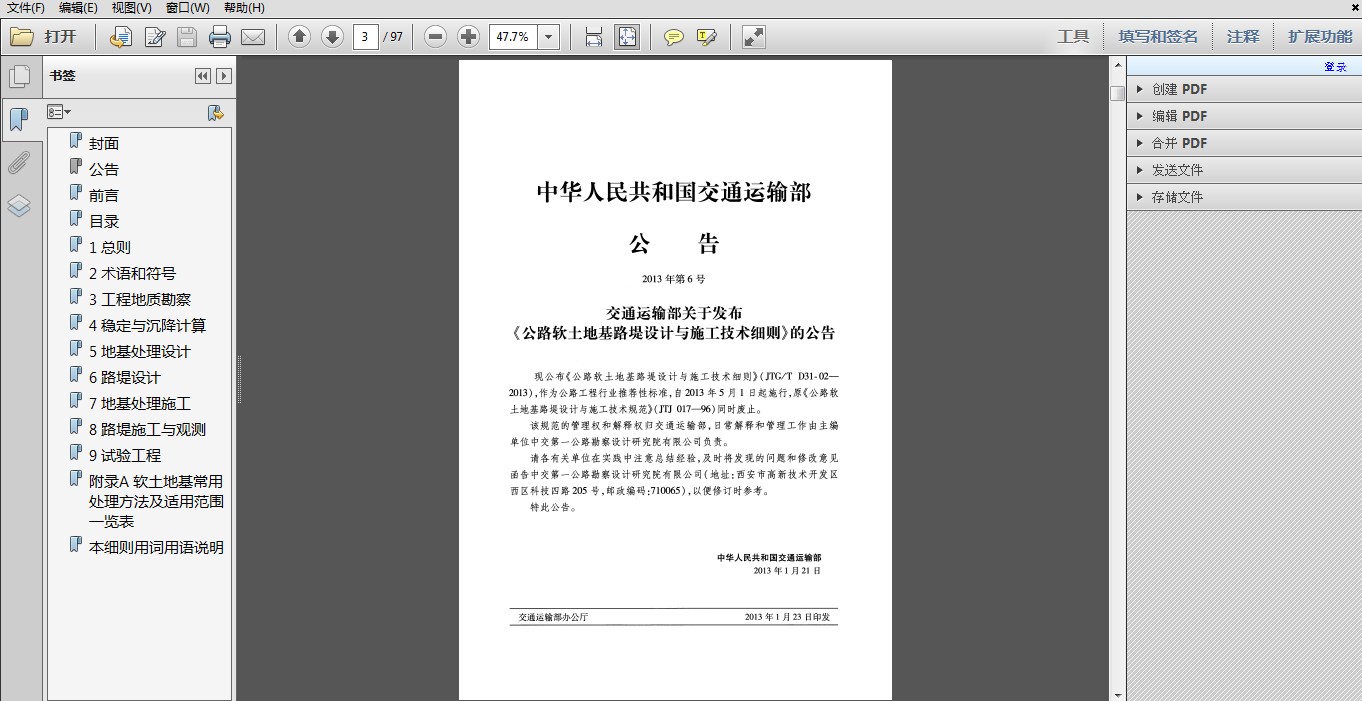Jump to the 6 路堤设计 bookmark
Viewport: 1362px width, 701px height.
(124, 377)
